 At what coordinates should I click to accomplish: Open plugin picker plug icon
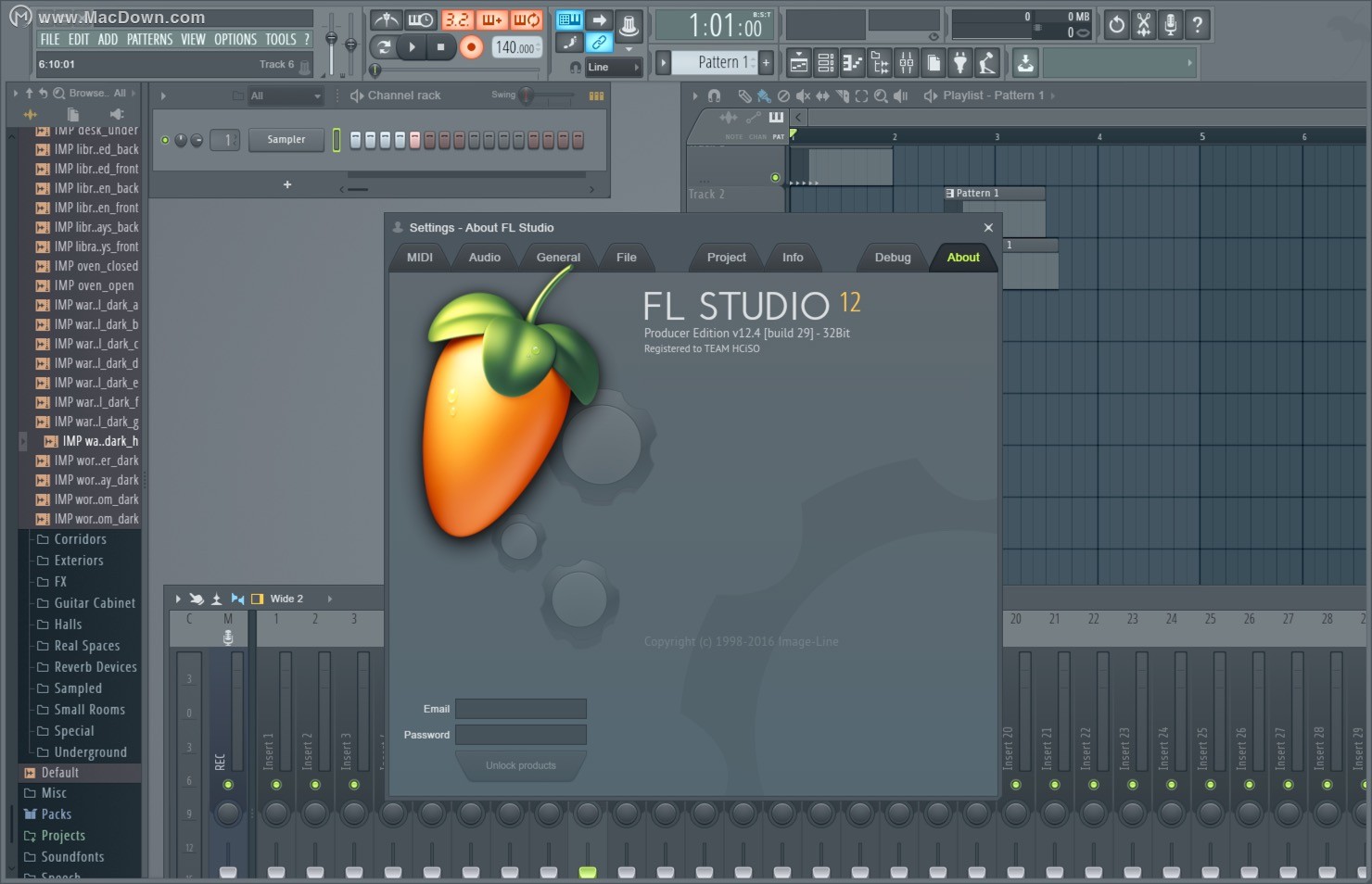(960, 63)
